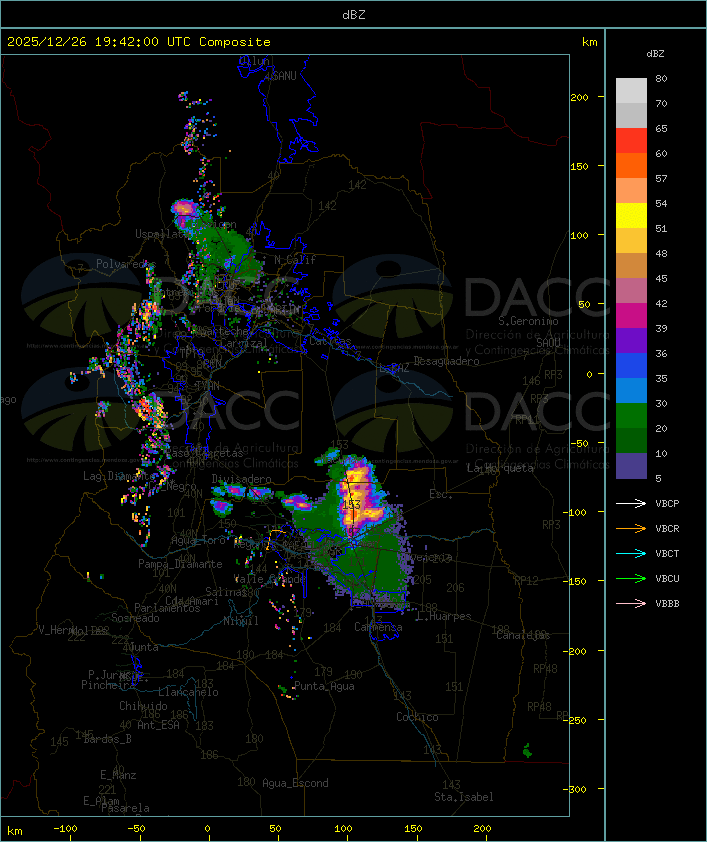Image resolution: width=707 pixels, height=842 pixels.
Task: Click the E_Manz map label
Action: tap(118, 775)
